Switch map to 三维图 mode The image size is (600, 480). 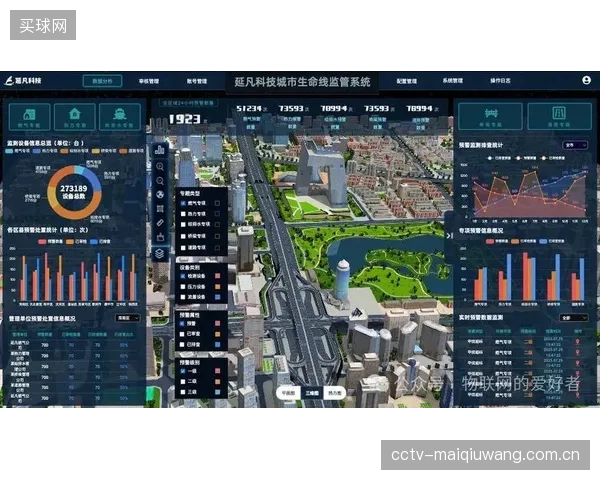click(x=312, y=393)
